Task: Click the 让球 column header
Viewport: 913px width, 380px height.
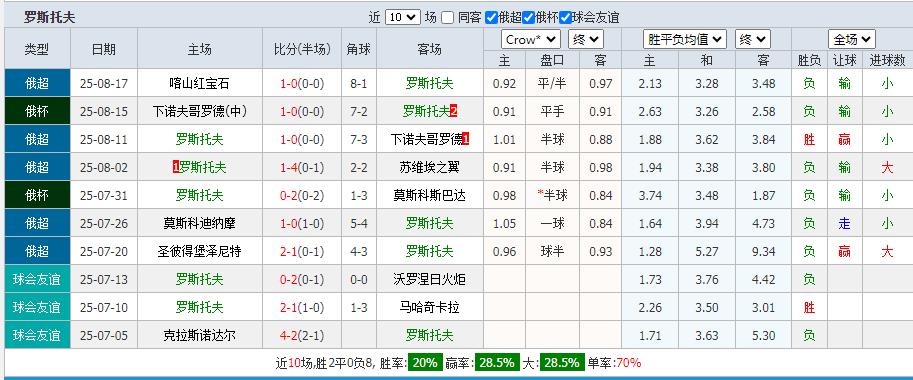Action: coord(844,60)
